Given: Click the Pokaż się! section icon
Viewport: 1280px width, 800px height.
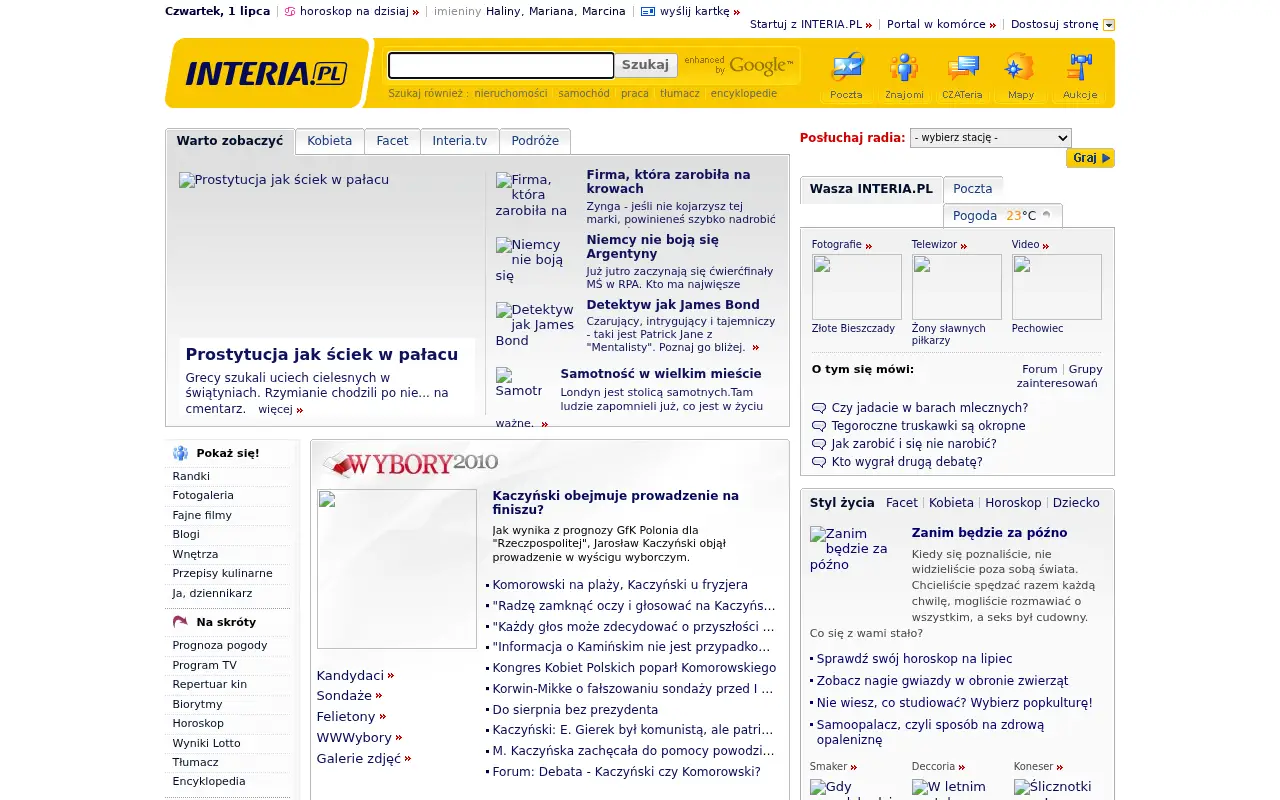Looking at the screenshot, I should 180,453.
